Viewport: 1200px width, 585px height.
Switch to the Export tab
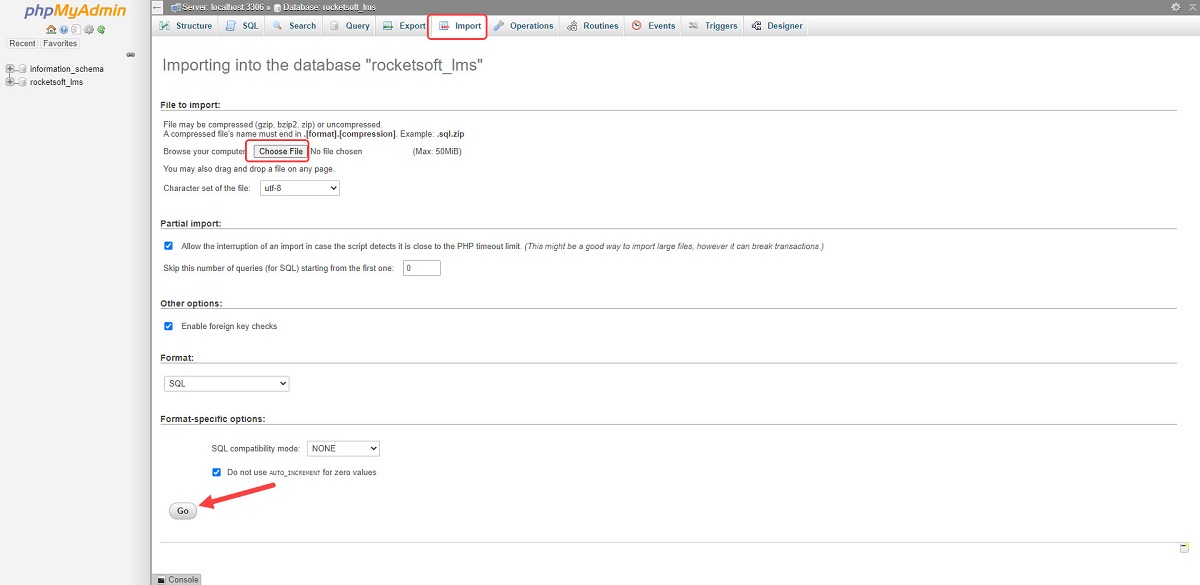coord(406,26)
